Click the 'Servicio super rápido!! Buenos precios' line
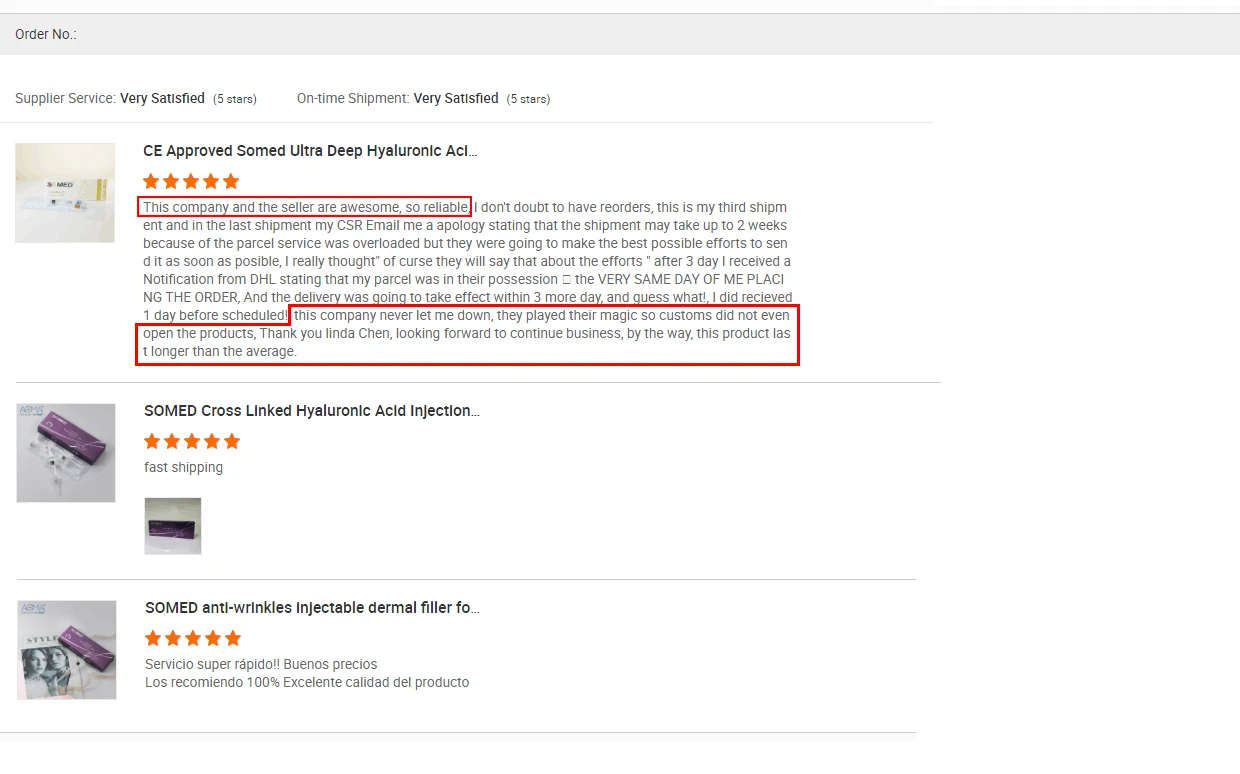 261,664
